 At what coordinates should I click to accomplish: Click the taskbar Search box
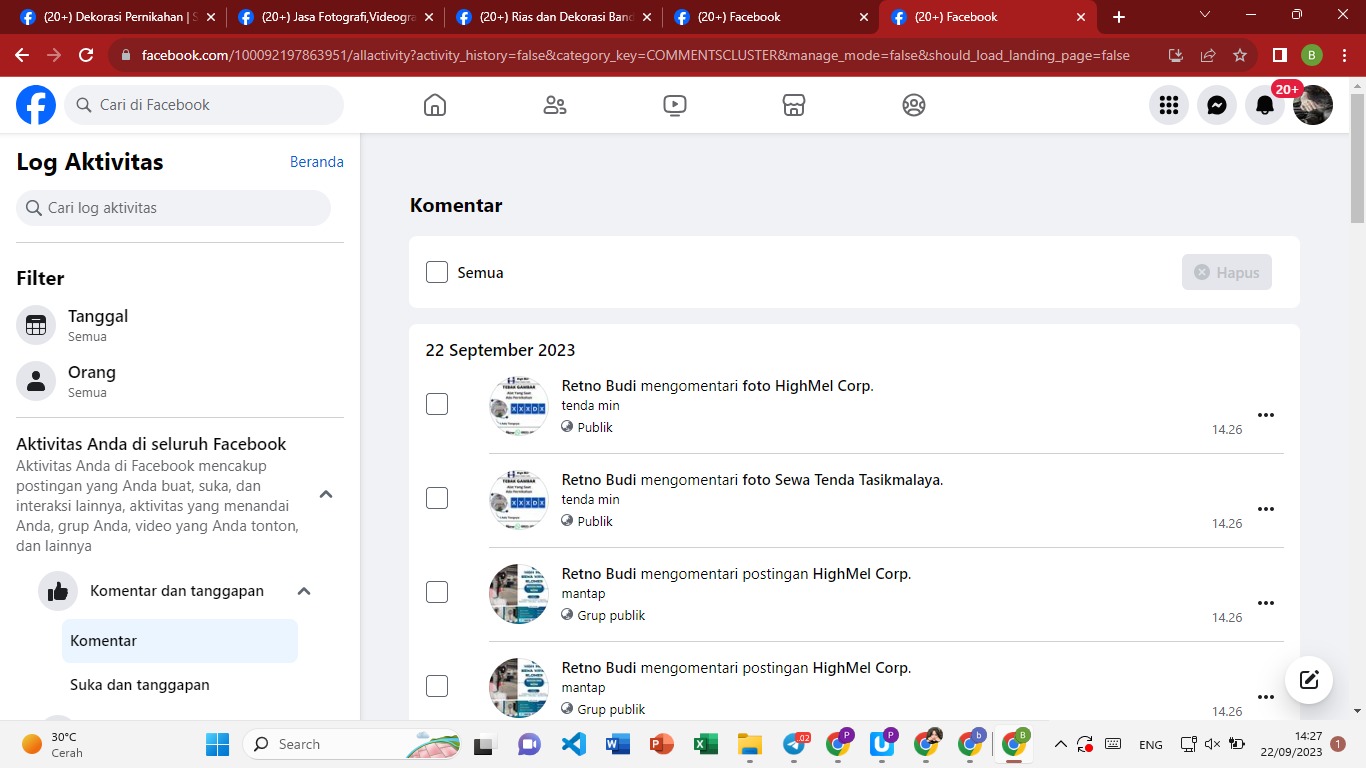tap(350, 744)
